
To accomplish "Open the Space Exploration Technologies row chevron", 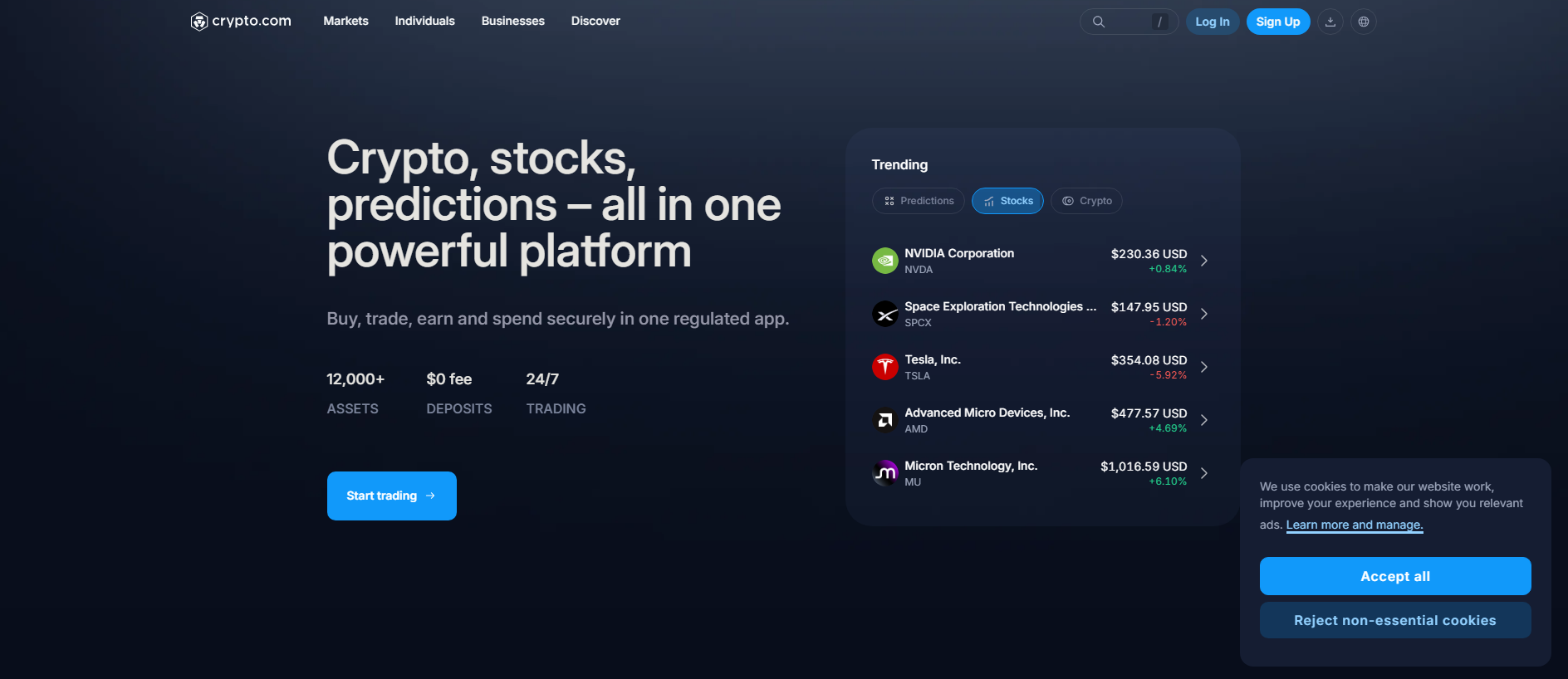I will tap(1204, 314).
